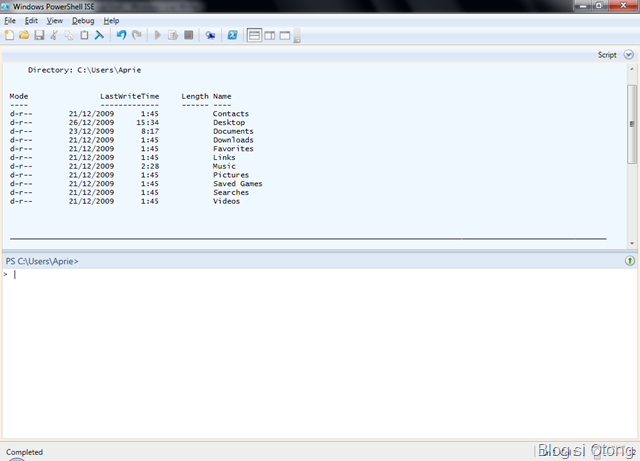Open the View menu
Screen dimensions: 640x461
[x=55, y=21]
